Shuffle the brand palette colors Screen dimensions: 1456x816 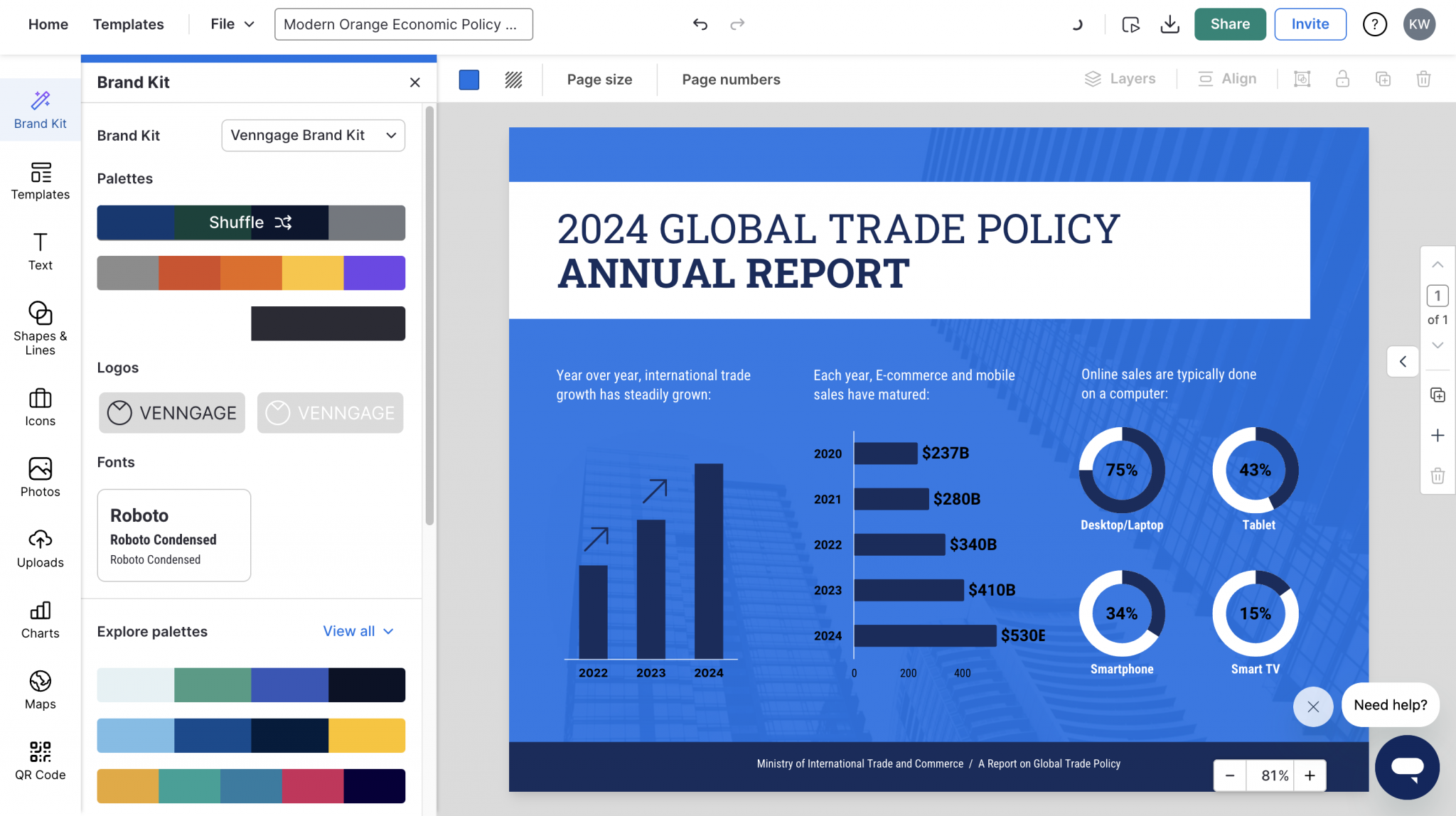[x=251, y=222]
